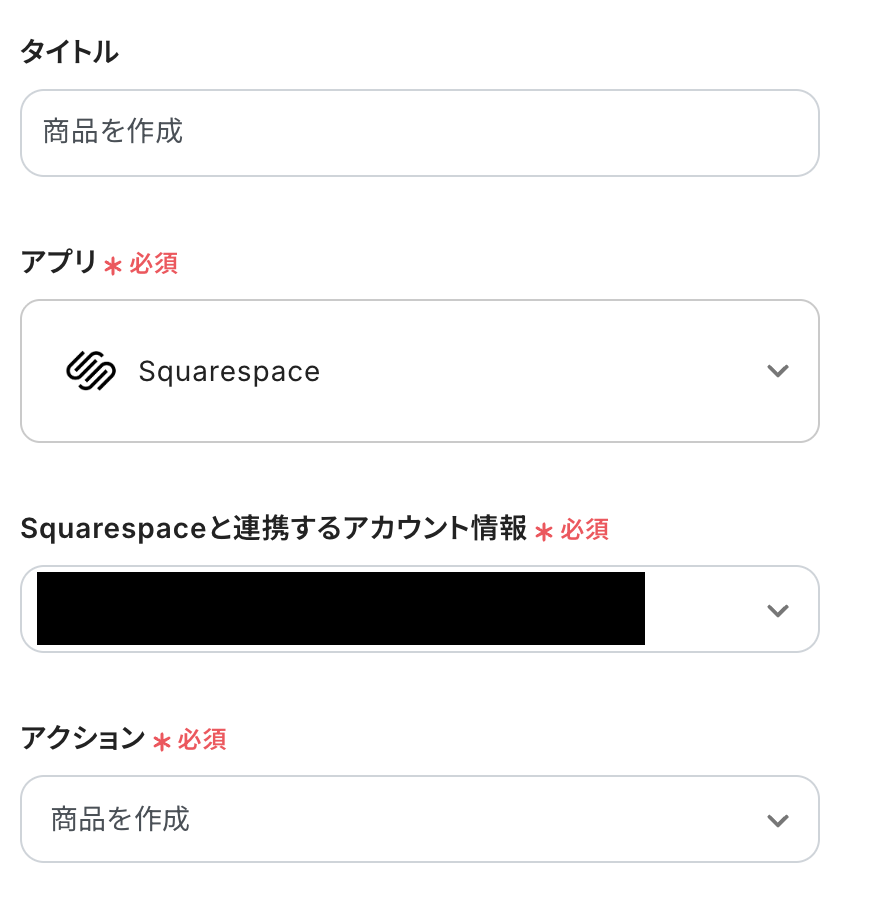Click empty space inside the Squarespace app box
The height and width of the screenshot is (918, 878).
(x=540, y=371)
